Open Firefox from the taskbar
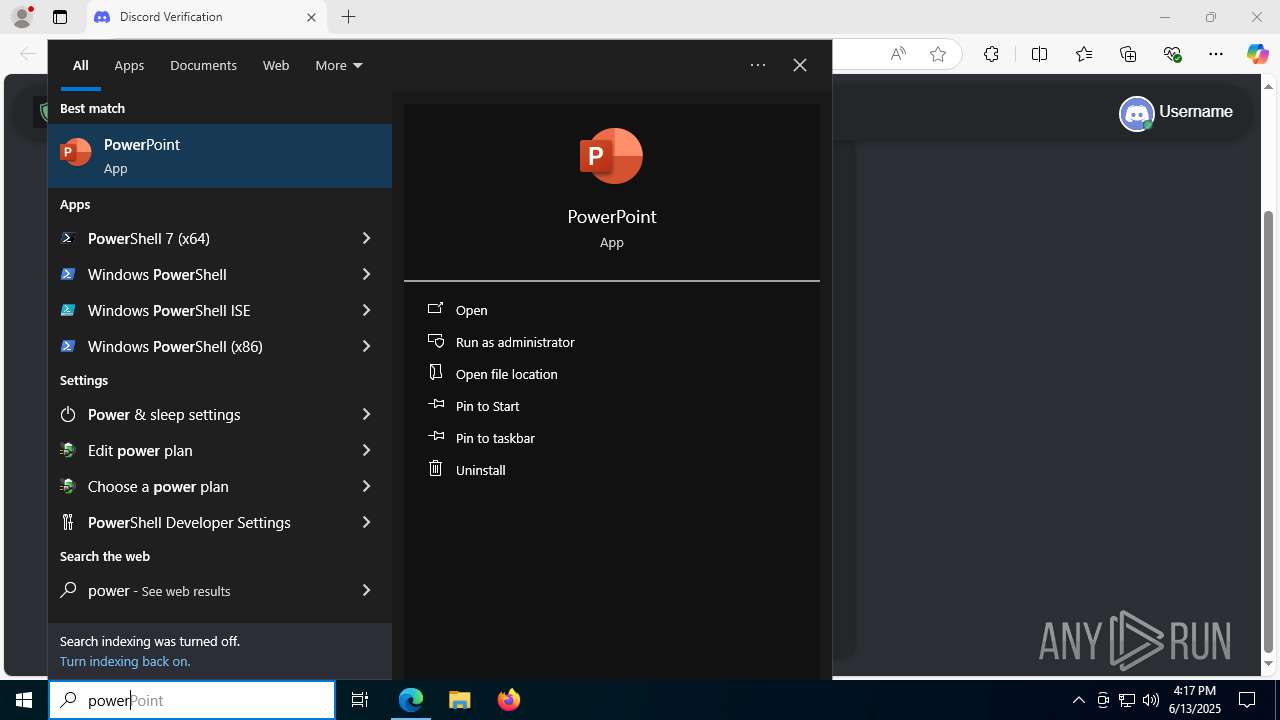This screenshot has width=1280, height=720. pyautogui.click(x=508, y=700)
